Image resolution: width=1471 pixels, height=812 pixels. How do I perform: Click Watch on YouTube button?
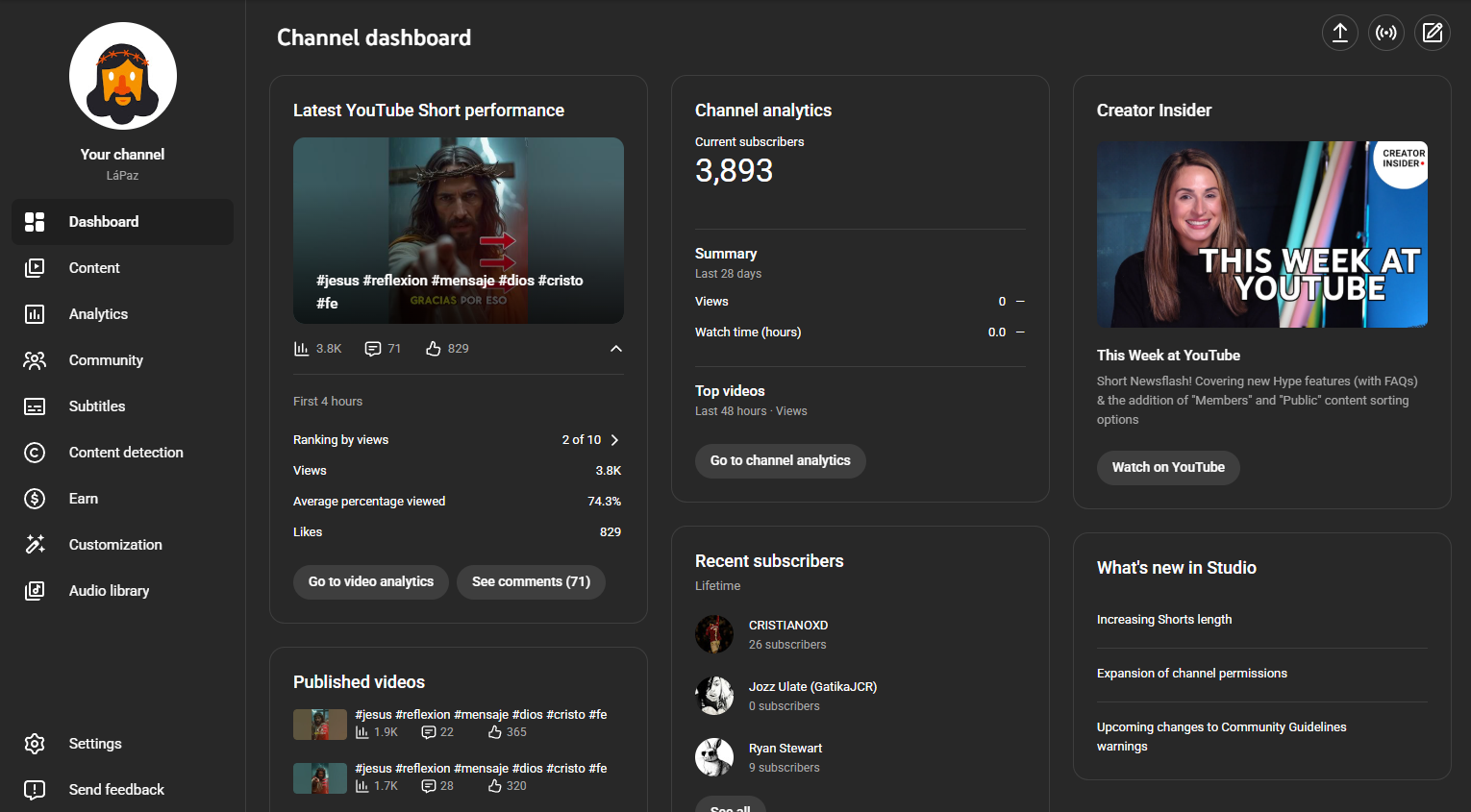click(x=1168, y=468)
